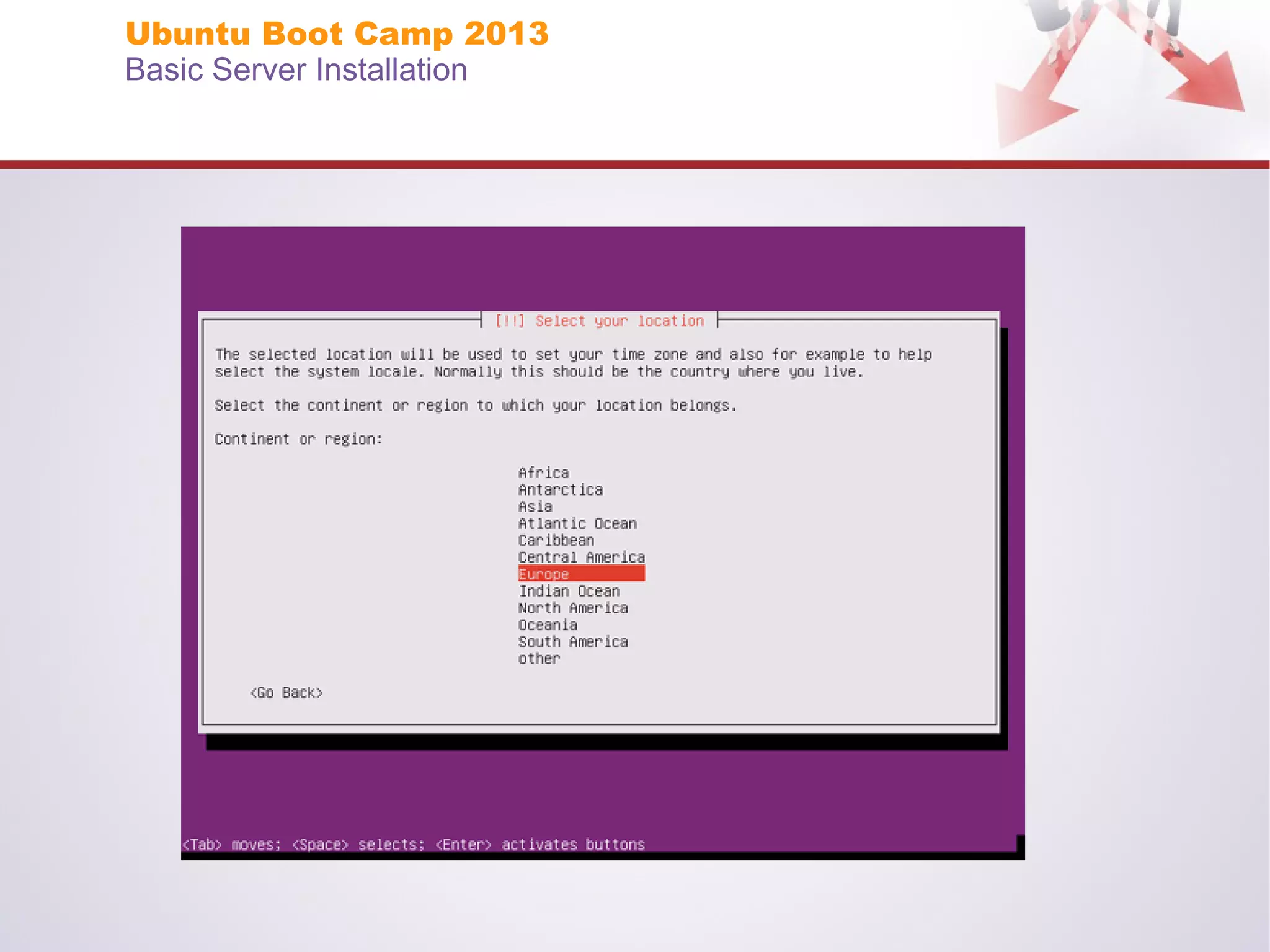This screenshot has width=1270, height=952.
Task: Choose North America from the list
Action: (x=573, y=608)
